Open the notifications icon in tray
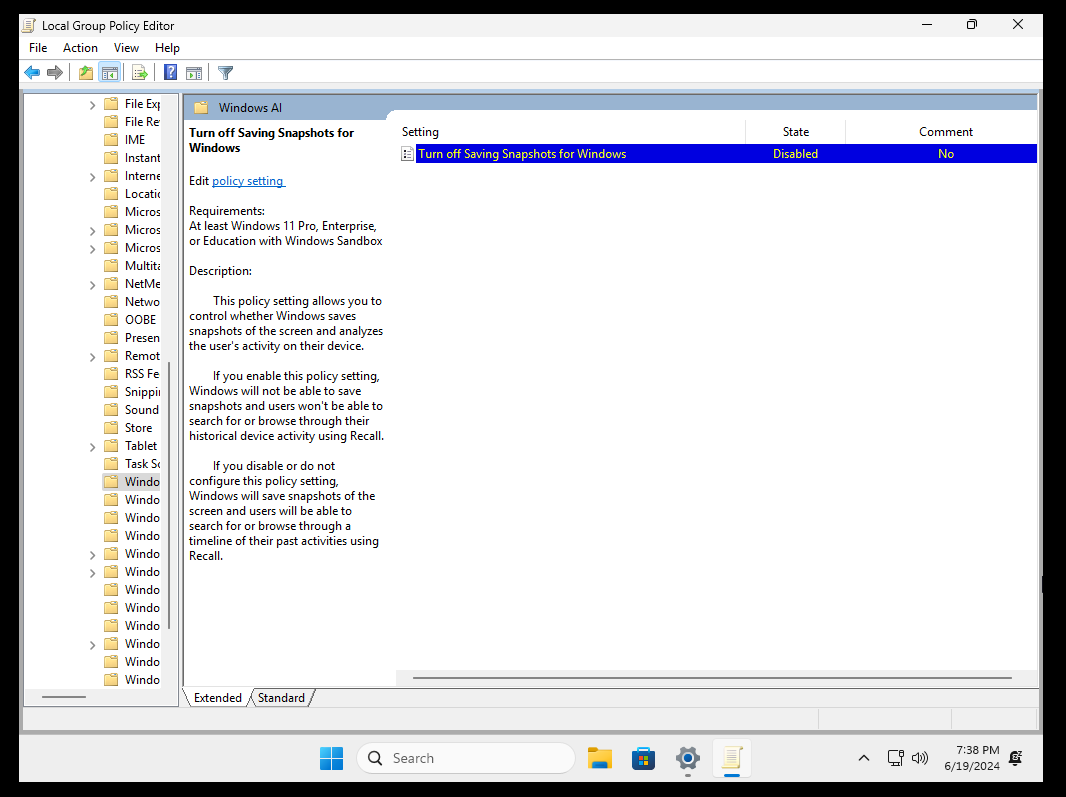The width and height of the screenshot is (1066, 797). (1016, 758)
